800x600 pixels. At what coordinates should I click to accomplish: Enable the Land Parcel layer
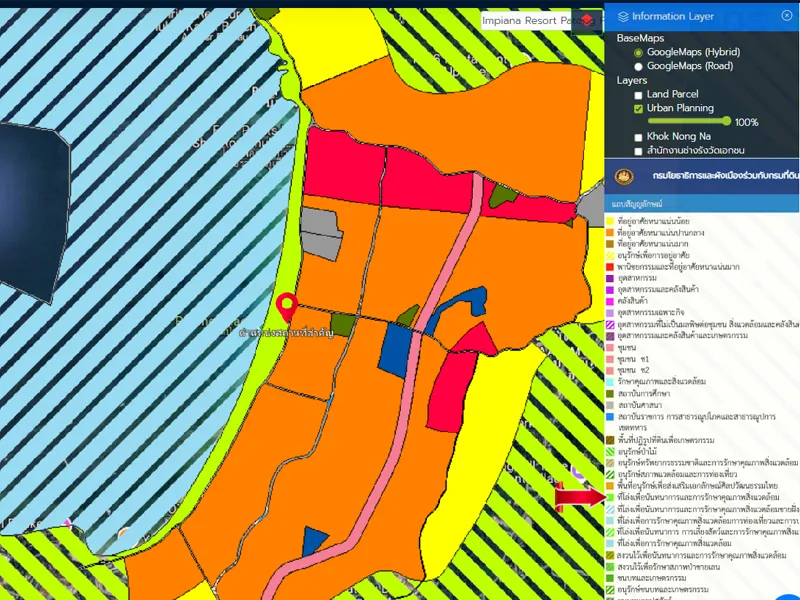[x=638, y=94]
